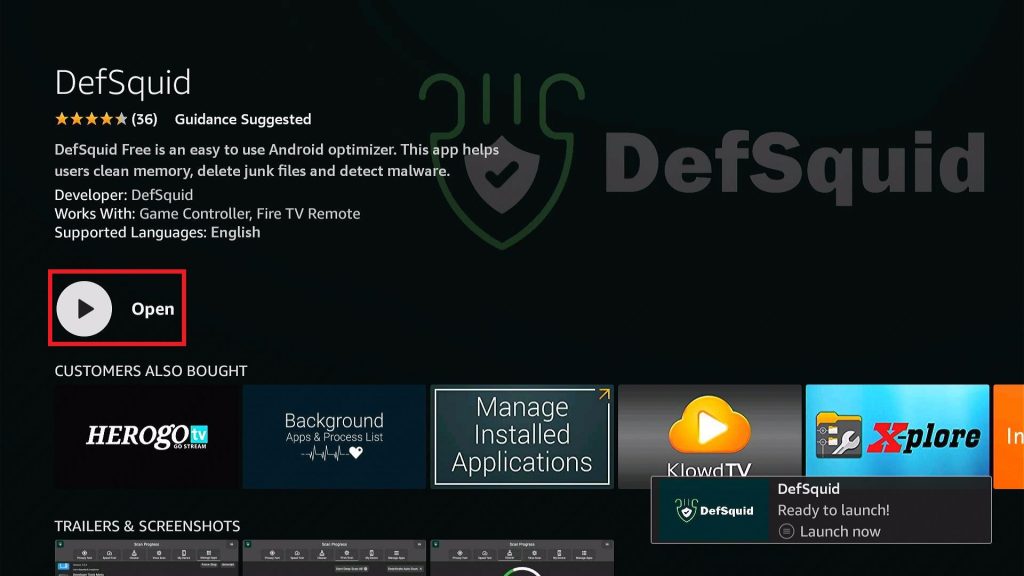
Task: Click the menu icon beside Launch now
Action: tap(786, 532)
